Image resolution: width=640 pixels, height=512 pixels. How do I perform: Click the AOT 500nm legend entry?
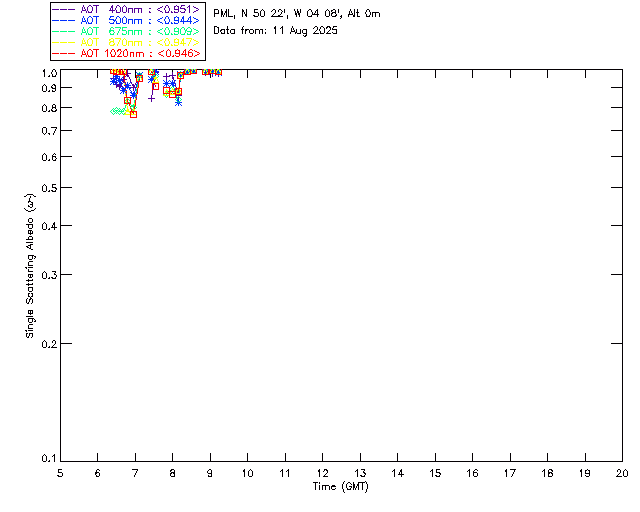tap(127, 20)
